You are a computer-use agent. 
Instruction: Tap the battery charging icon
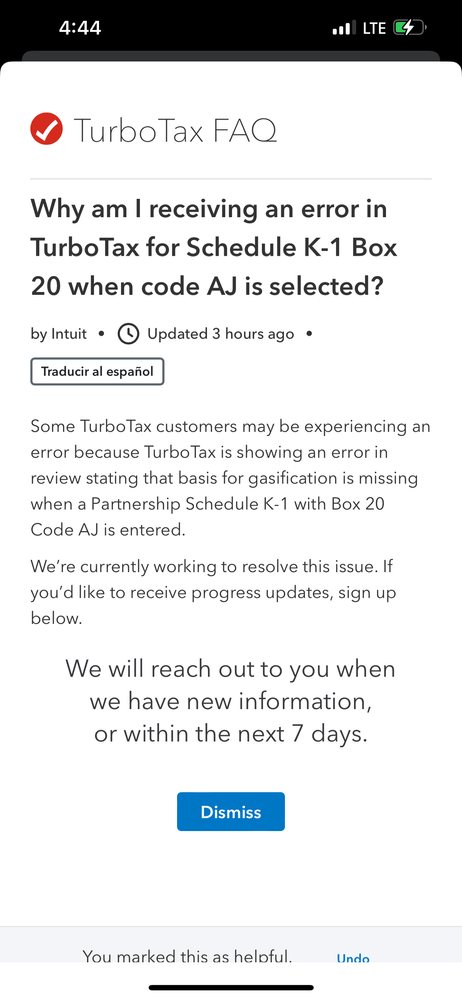pyautogui.click(x=408, y=28)
